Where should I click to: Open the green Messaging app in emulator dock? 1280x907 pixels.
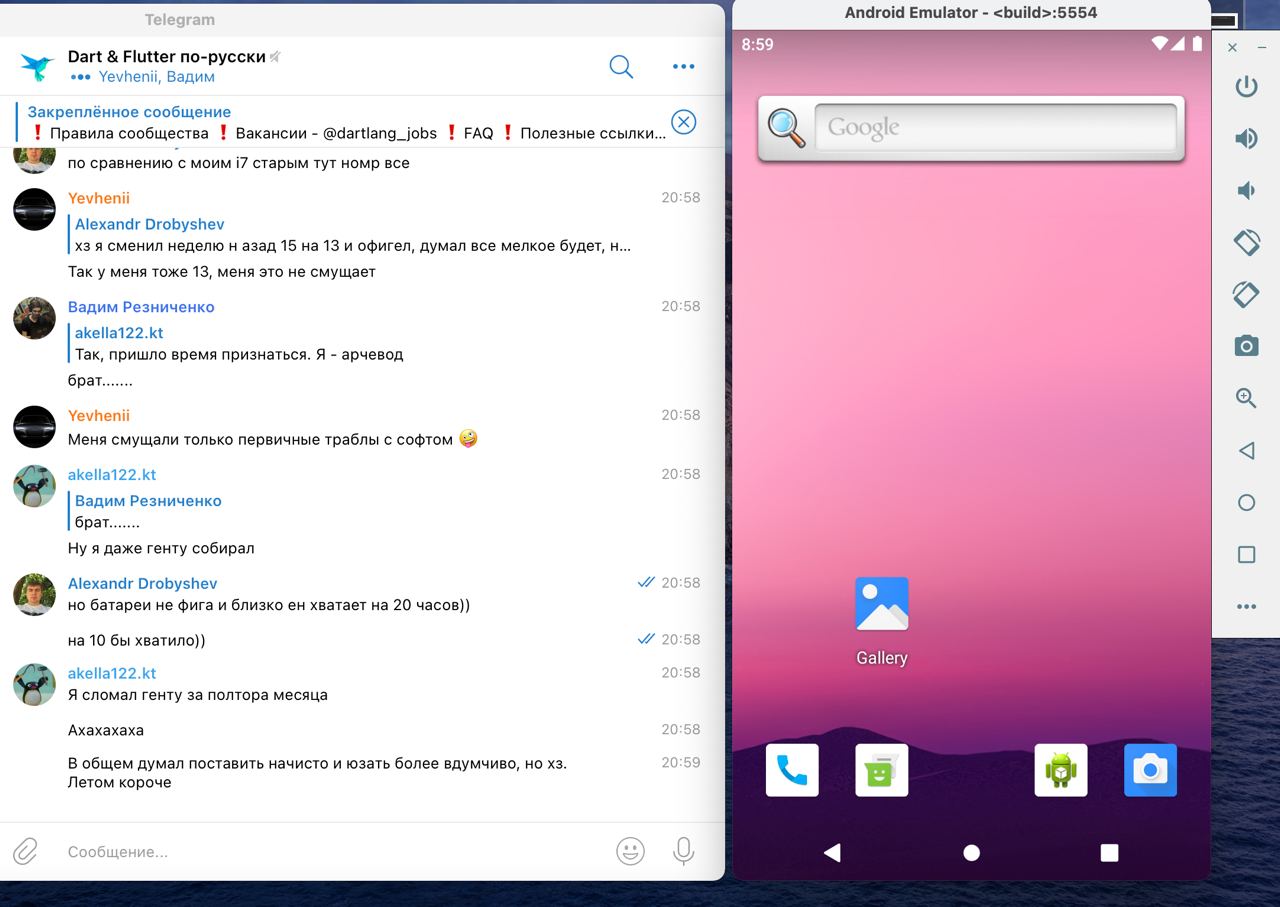881,770
